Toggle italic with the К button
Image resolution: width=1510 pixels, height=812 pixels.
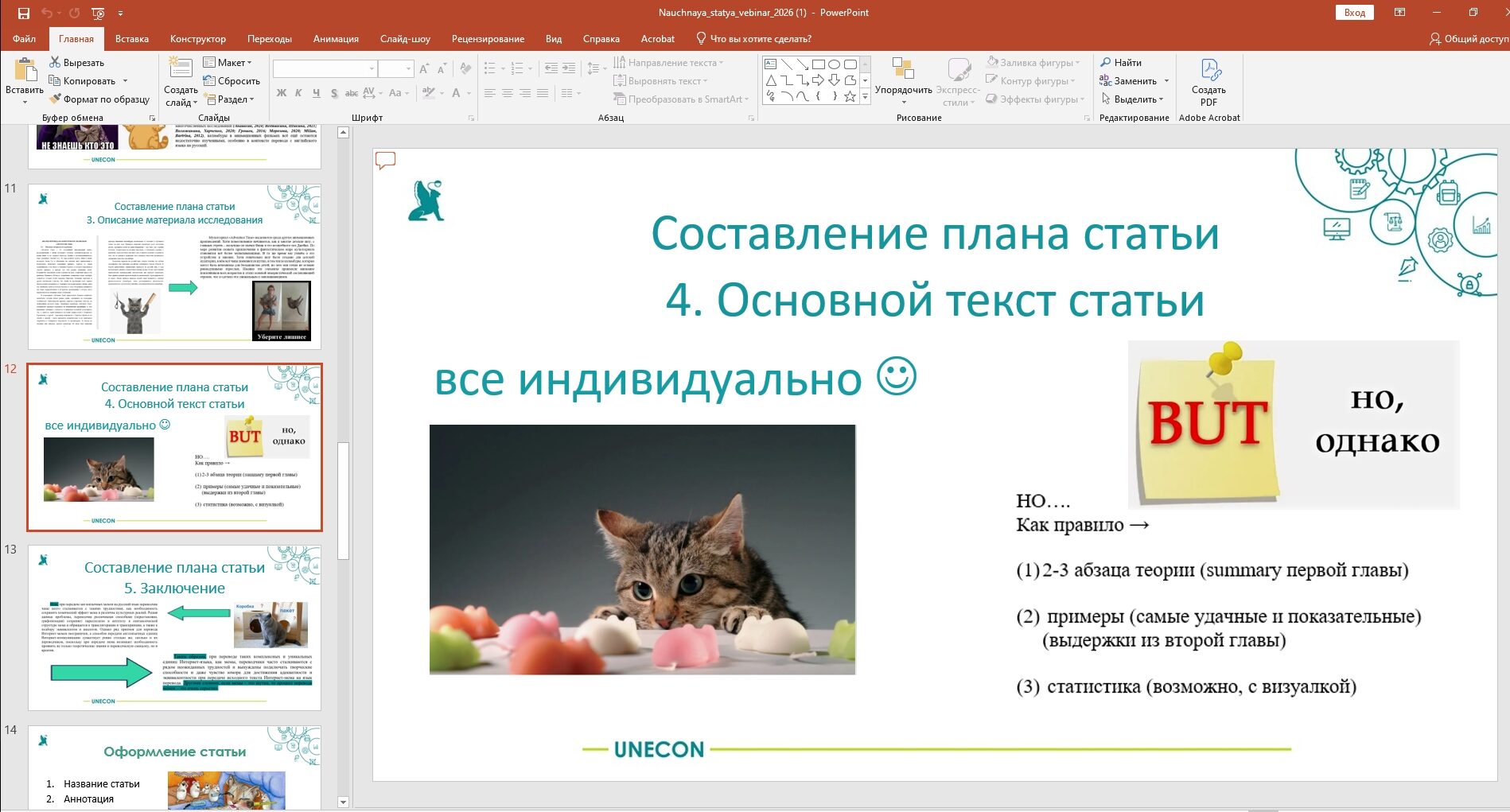[x=298, y=94]
